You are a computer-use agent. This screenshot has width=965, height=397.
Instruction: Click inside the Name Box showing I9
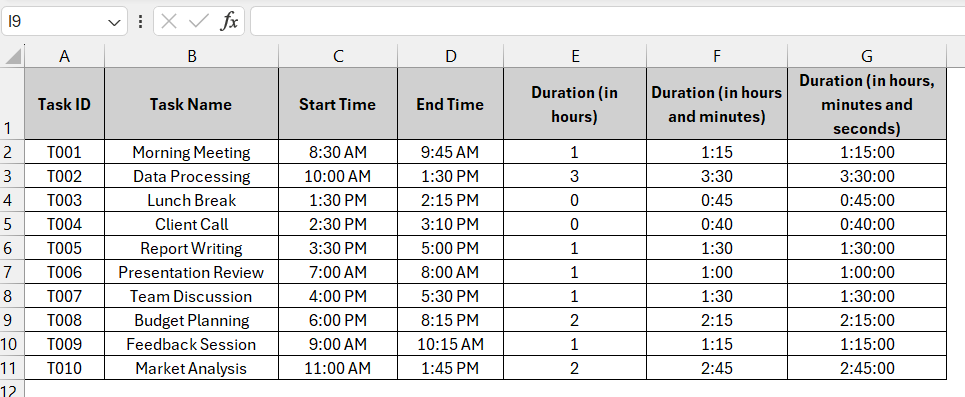pyautogui.click(x=54, y=22)
